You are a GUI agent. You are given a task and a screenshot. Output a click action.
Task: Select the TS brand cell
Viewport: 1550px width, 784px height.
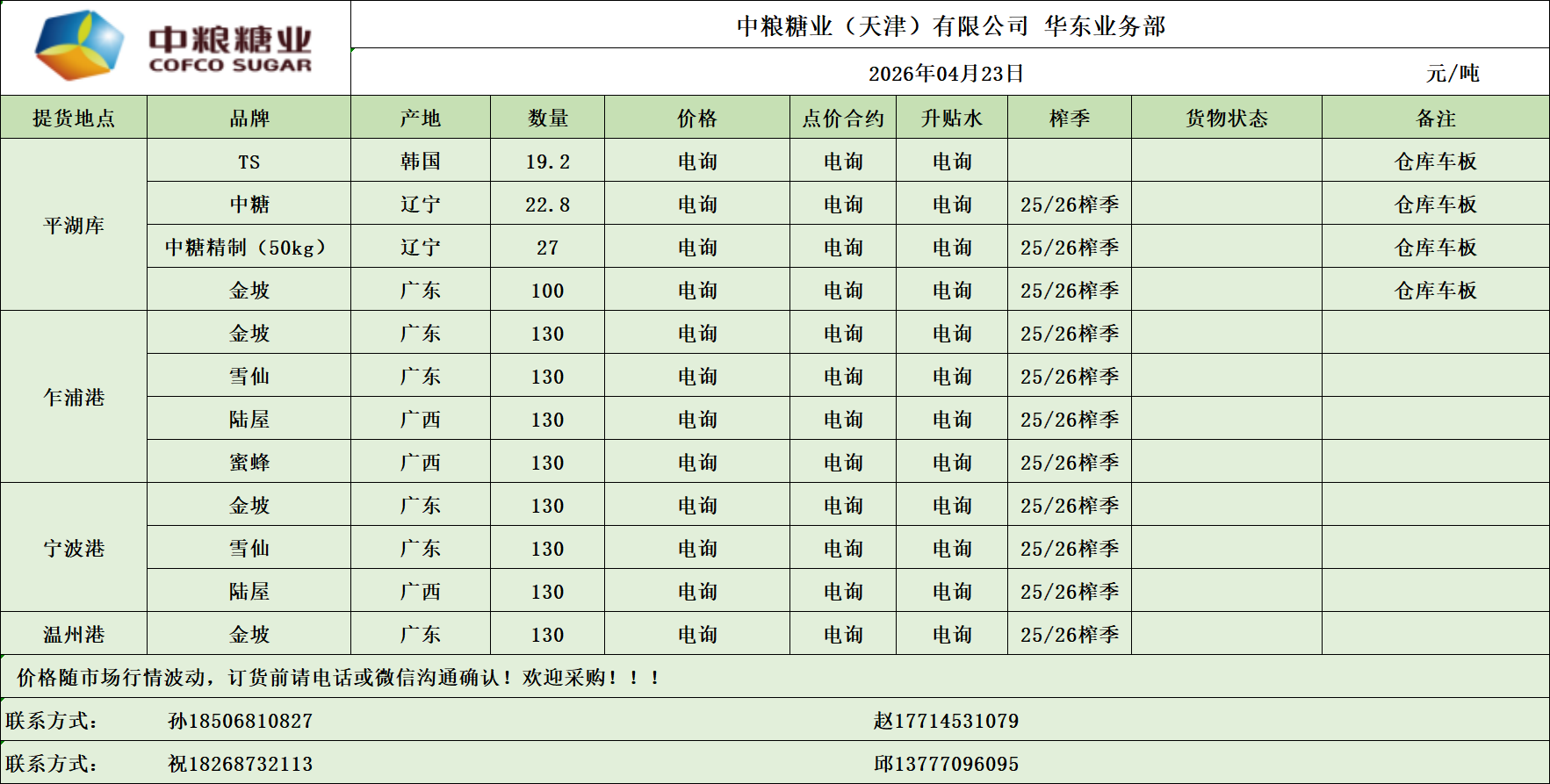point(249,162)
